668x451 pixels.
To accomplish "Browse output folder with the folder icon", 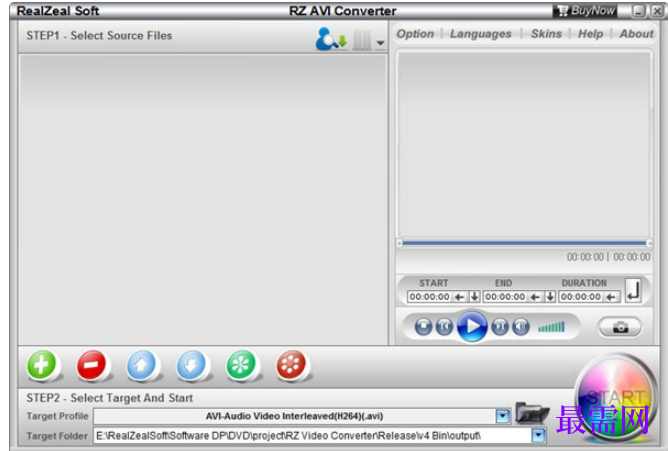I will pos(532,413).
